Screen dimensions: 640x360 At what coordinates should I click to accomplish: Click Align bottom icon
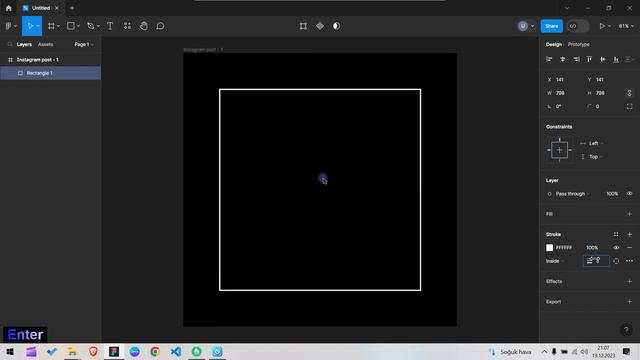616,60
